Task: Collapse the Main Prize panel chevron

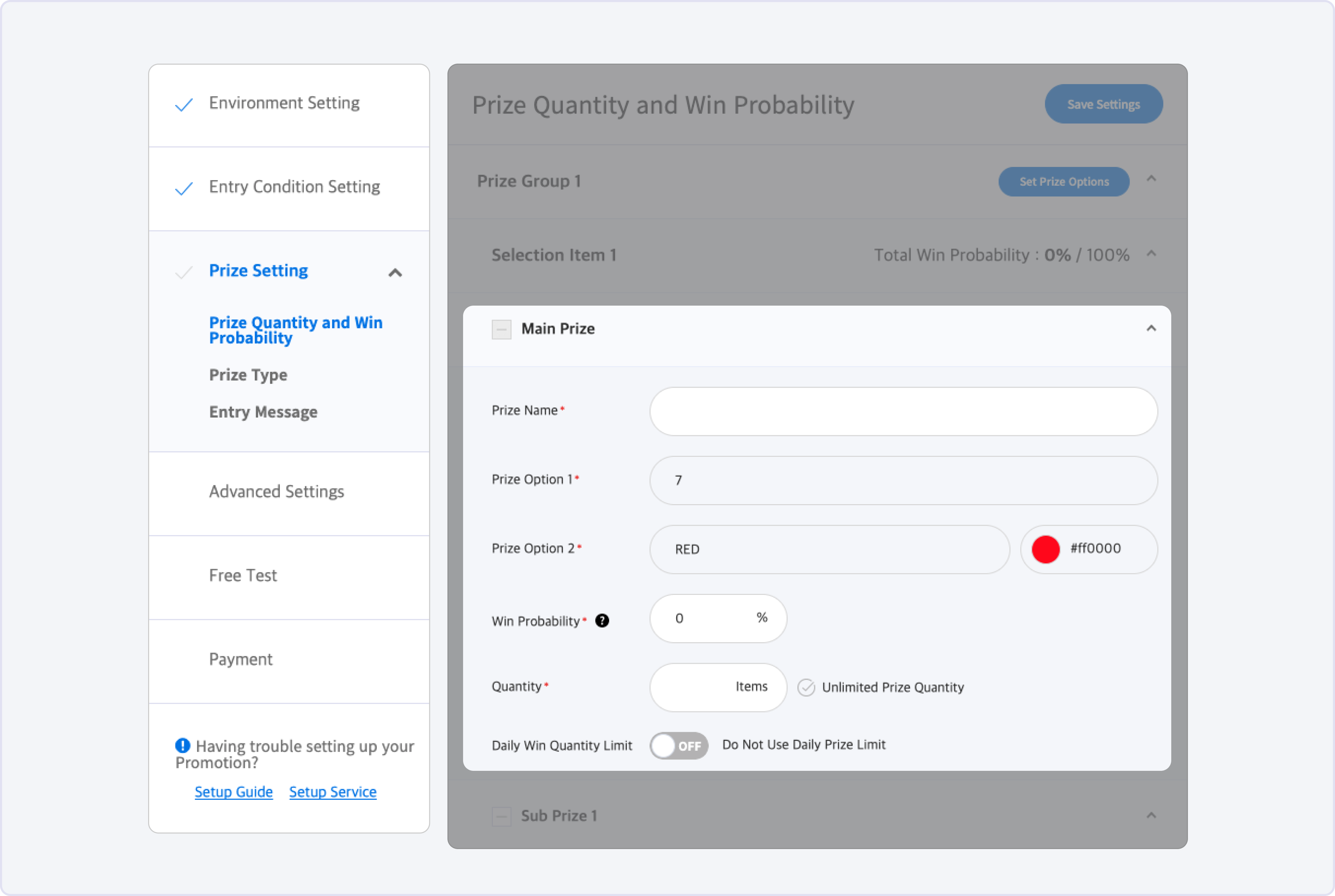Action: (1151, 329)
